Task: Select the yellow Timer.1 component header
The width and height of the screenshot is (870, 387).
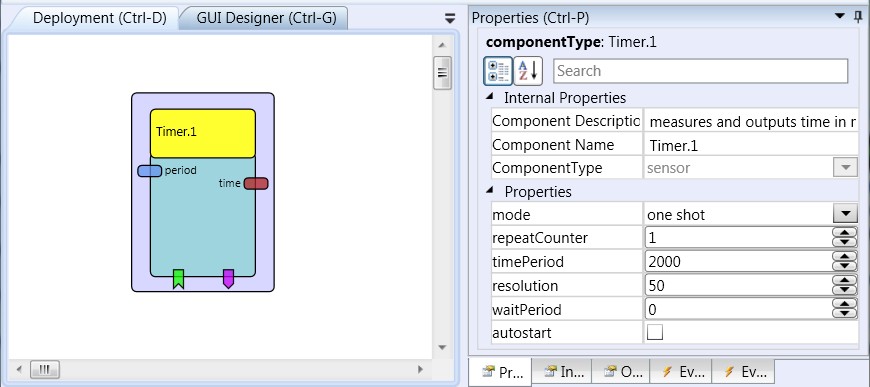Action: click(203, 133)
